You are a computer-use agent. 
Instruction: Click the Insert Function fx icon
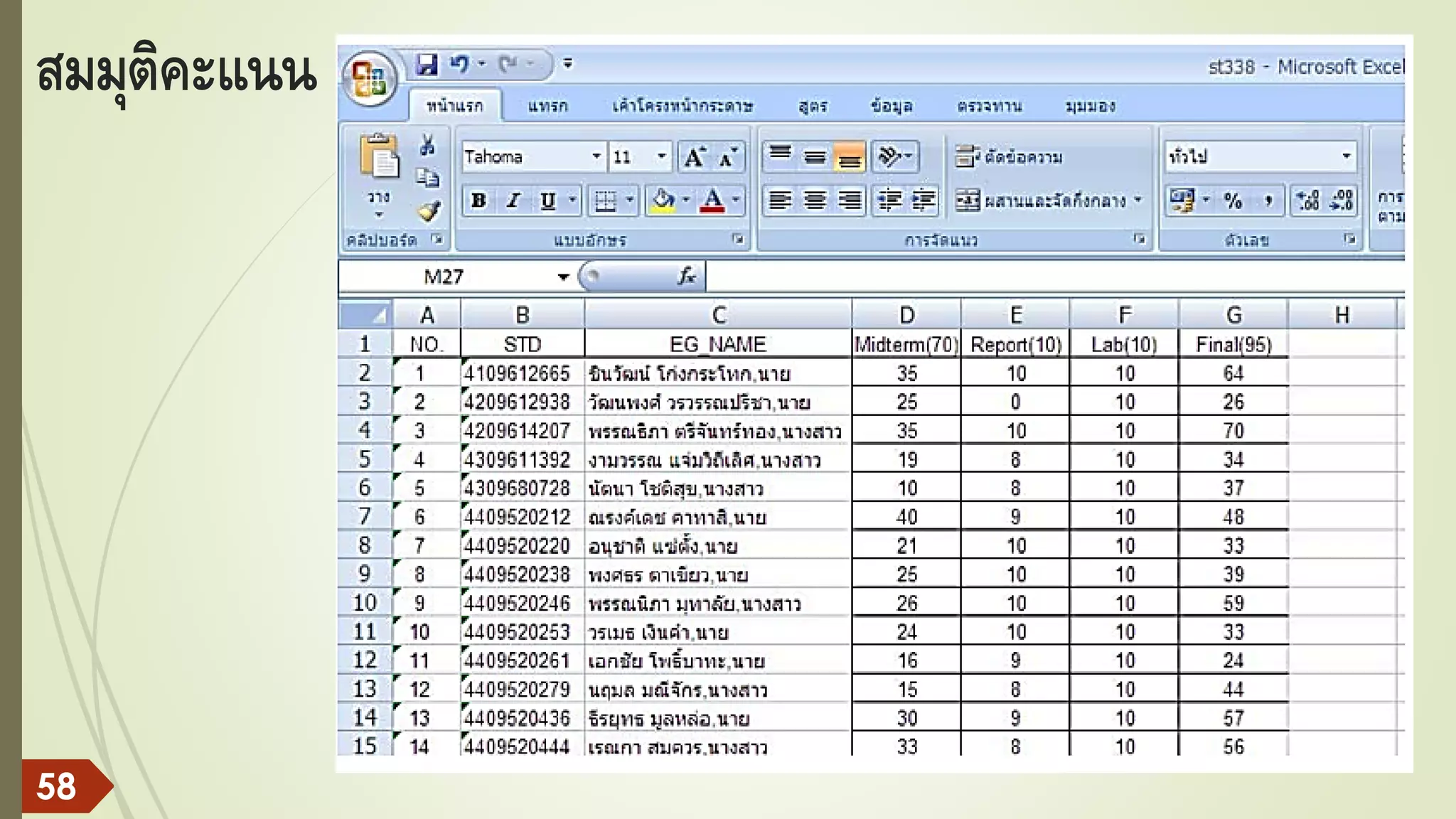click(686, 277)
